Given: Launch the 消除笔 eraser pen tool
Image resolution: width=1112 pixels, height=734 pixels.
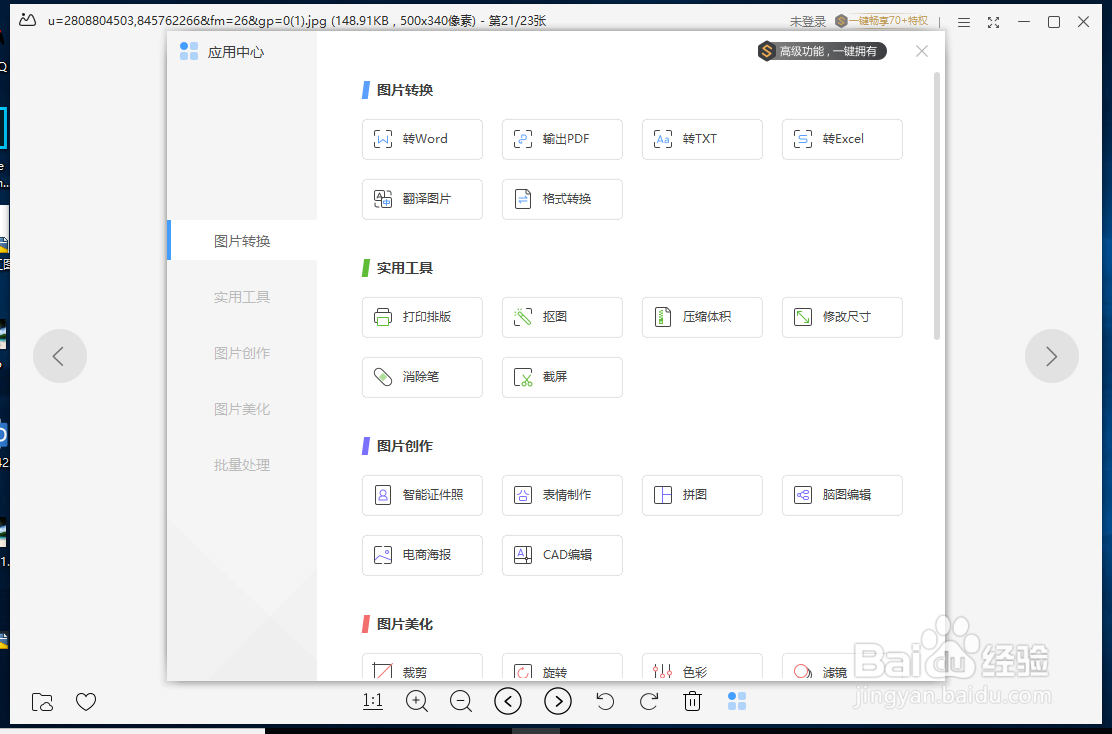Looking at the screenshot, I should coord(422,377).
